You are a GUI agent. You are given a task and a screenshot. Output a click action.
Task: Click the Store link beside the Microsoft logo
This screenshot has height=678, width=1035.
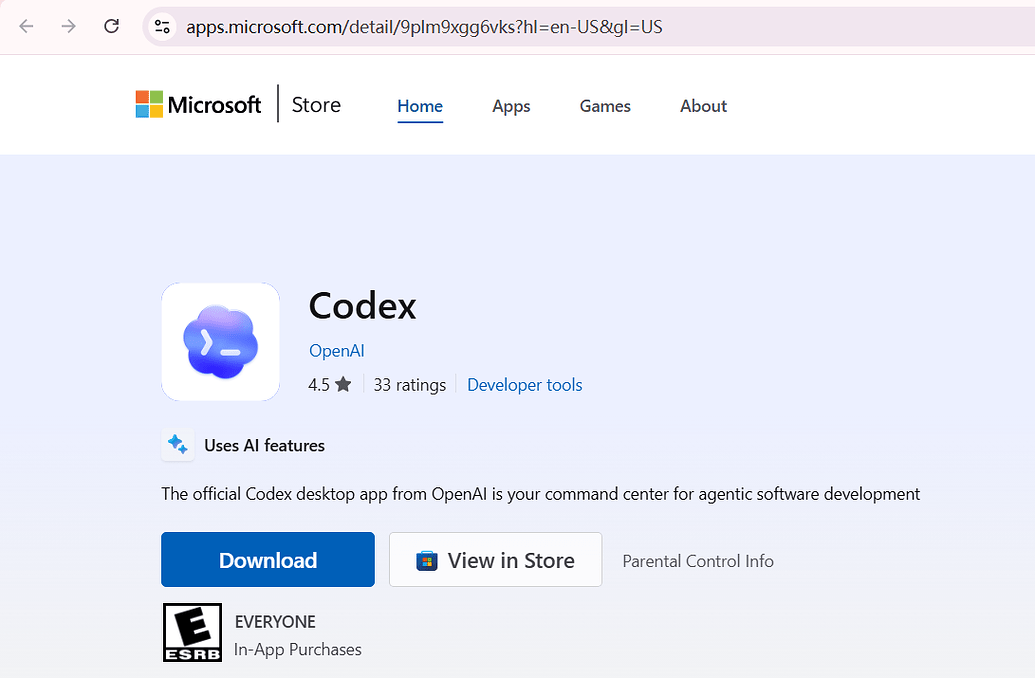[316, 105]
